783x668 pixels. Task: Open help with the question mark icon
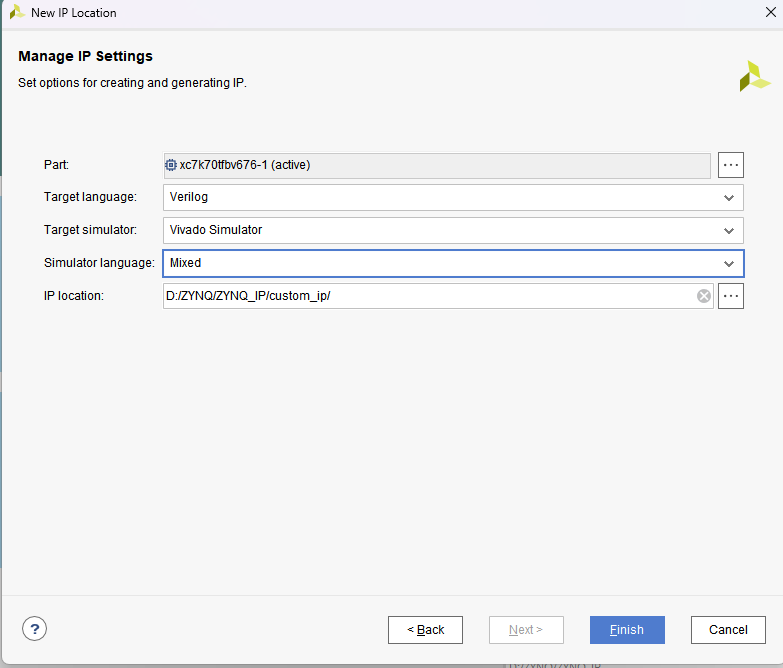point(34,629)
